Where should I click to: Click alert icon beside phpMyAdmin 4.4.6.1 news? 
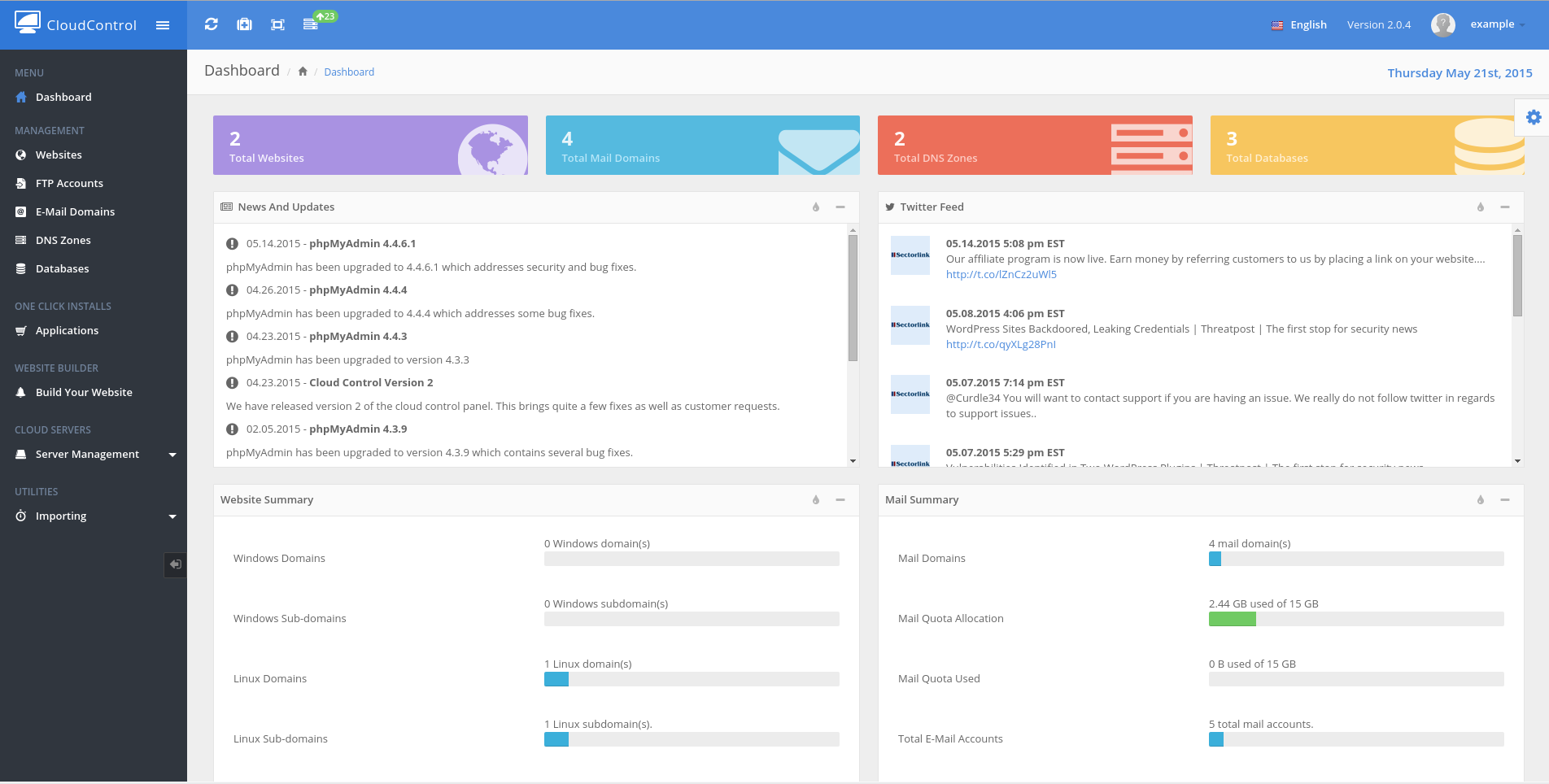pos(232,243)
